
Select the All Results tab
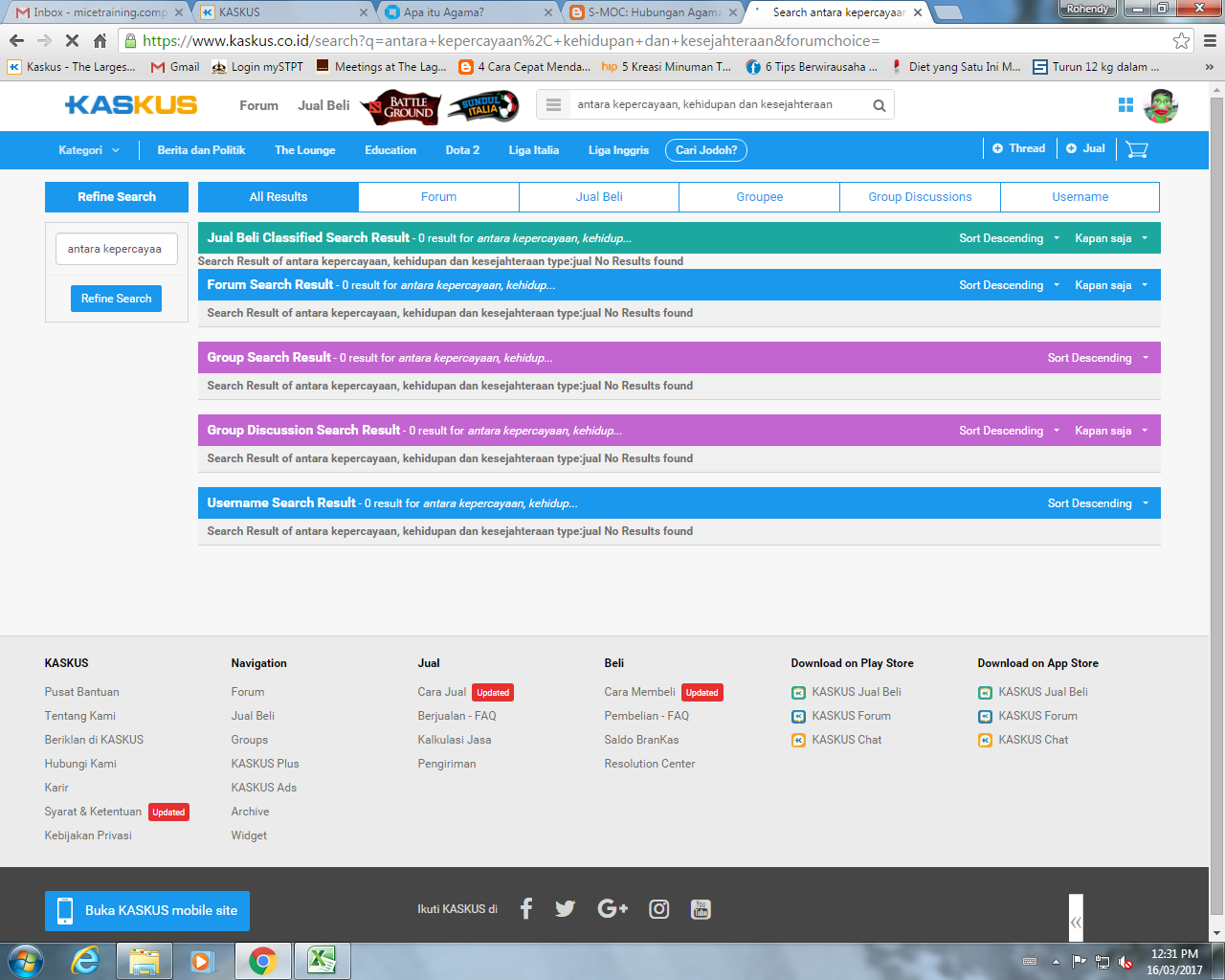tap(278, 197)
